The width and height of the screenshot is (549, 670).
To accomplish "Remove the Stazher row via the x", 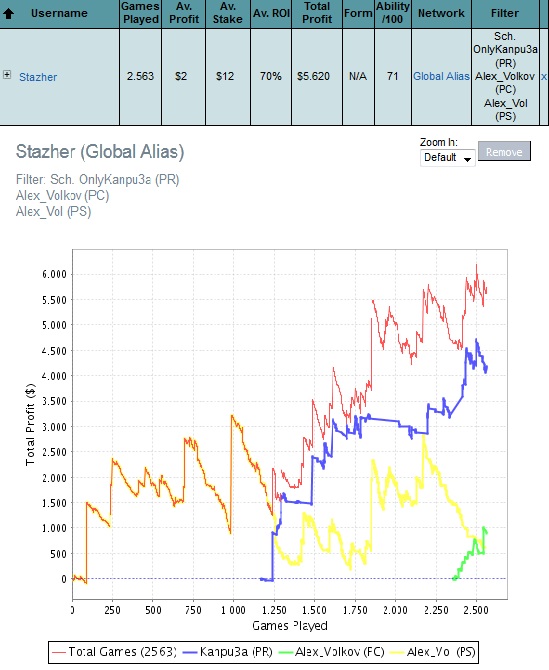I will point(543,77).
